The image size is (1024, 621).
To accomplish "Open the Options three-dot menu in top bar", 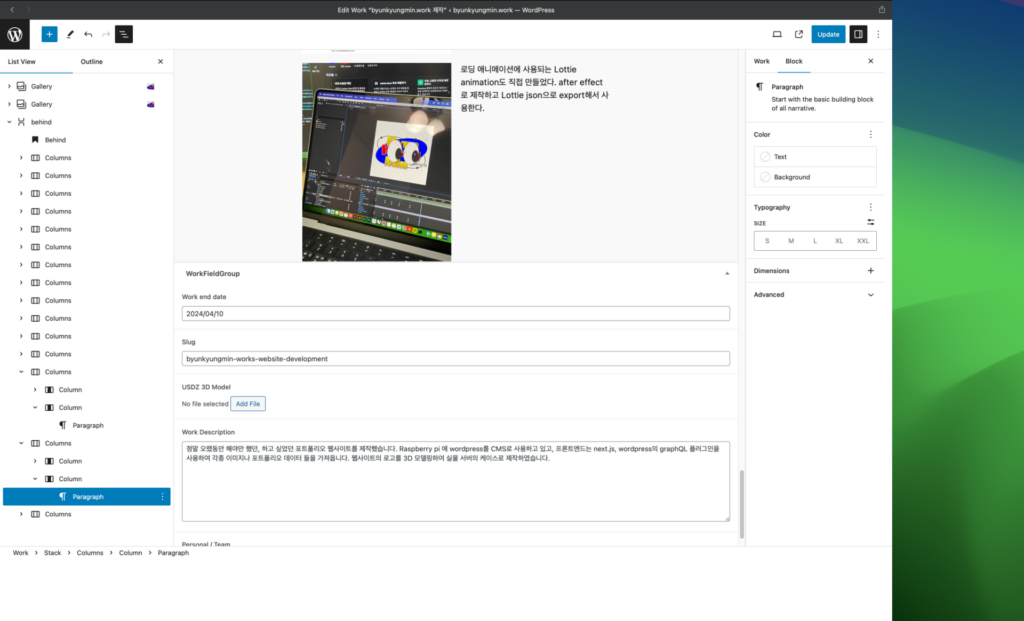I will pos(878,34).
